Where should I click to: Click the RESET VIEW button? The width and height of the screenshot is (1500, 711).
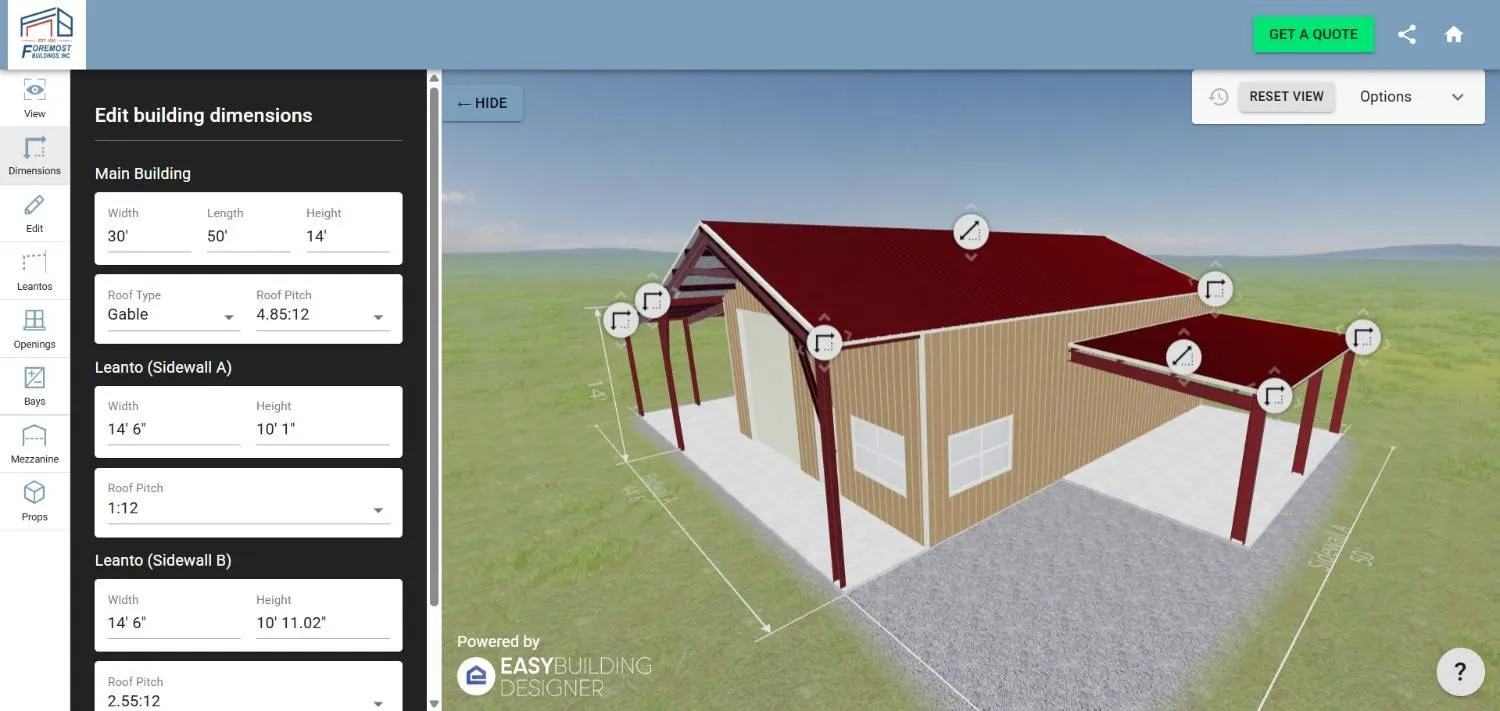click(x=1286, y=97)
